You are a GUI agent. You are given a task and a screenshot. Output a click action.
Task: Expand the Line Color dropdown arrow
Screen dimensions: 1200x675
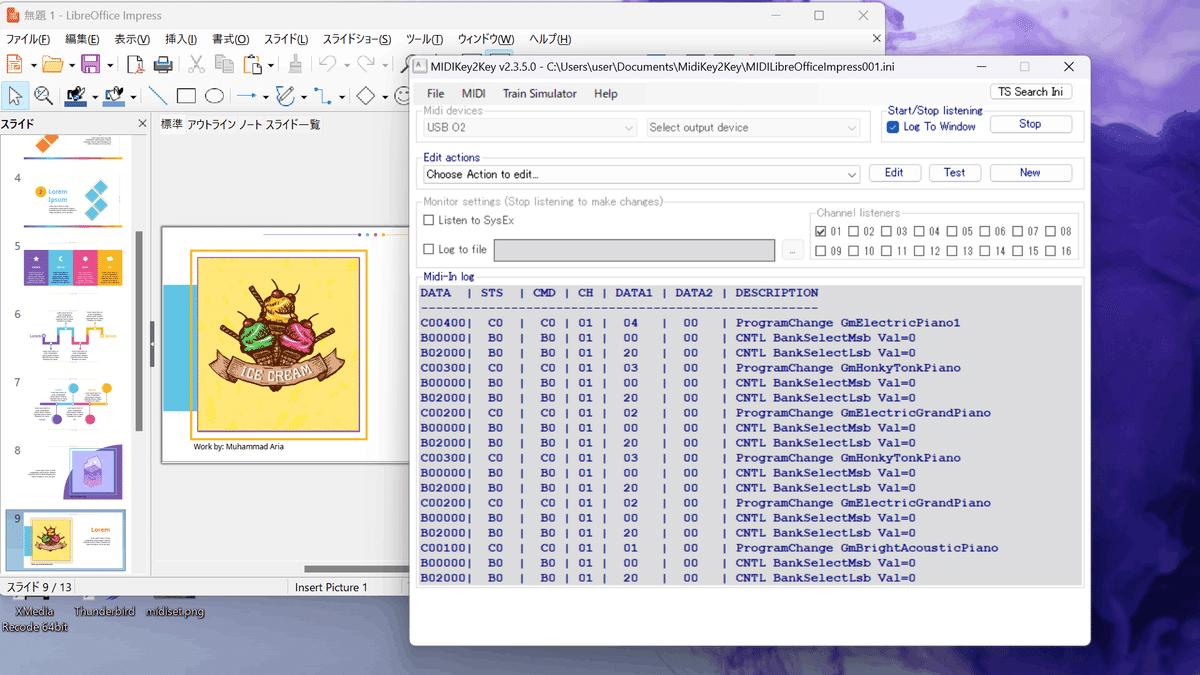point(93,97)
